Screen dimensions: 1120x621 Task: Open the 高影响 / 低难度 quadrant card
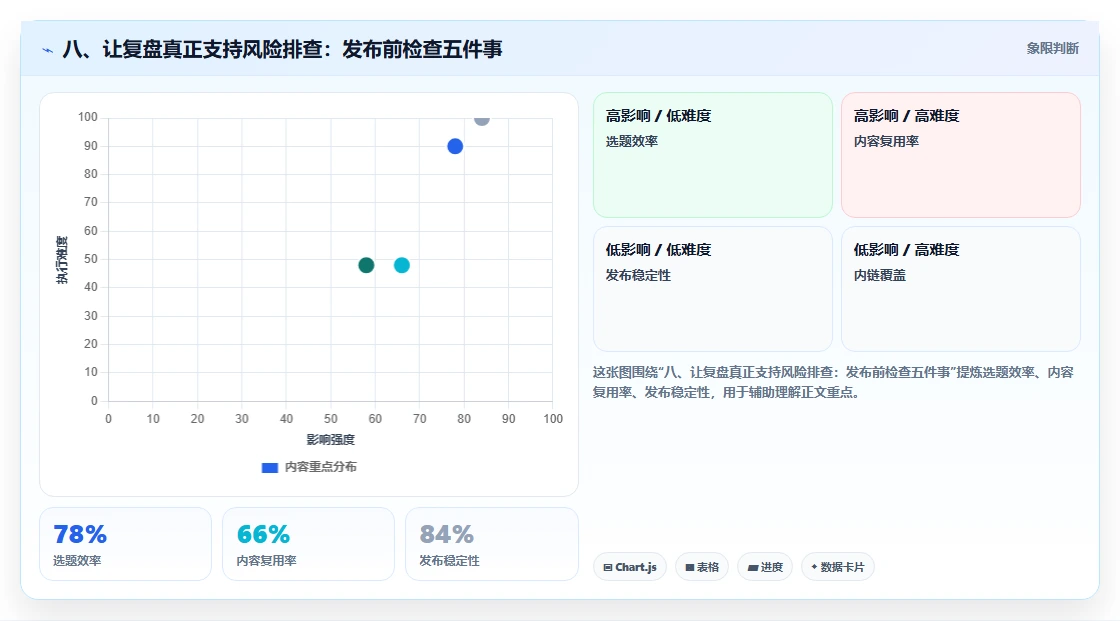tap(713, 154)
